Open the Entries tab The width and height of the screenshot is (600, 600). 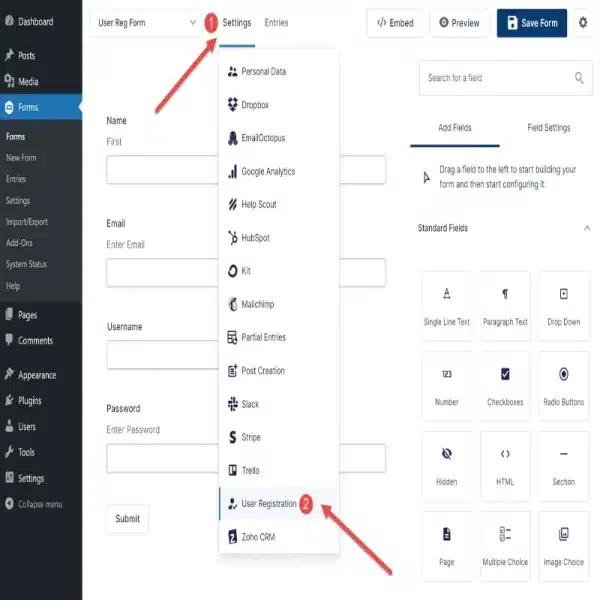[276, 23]
